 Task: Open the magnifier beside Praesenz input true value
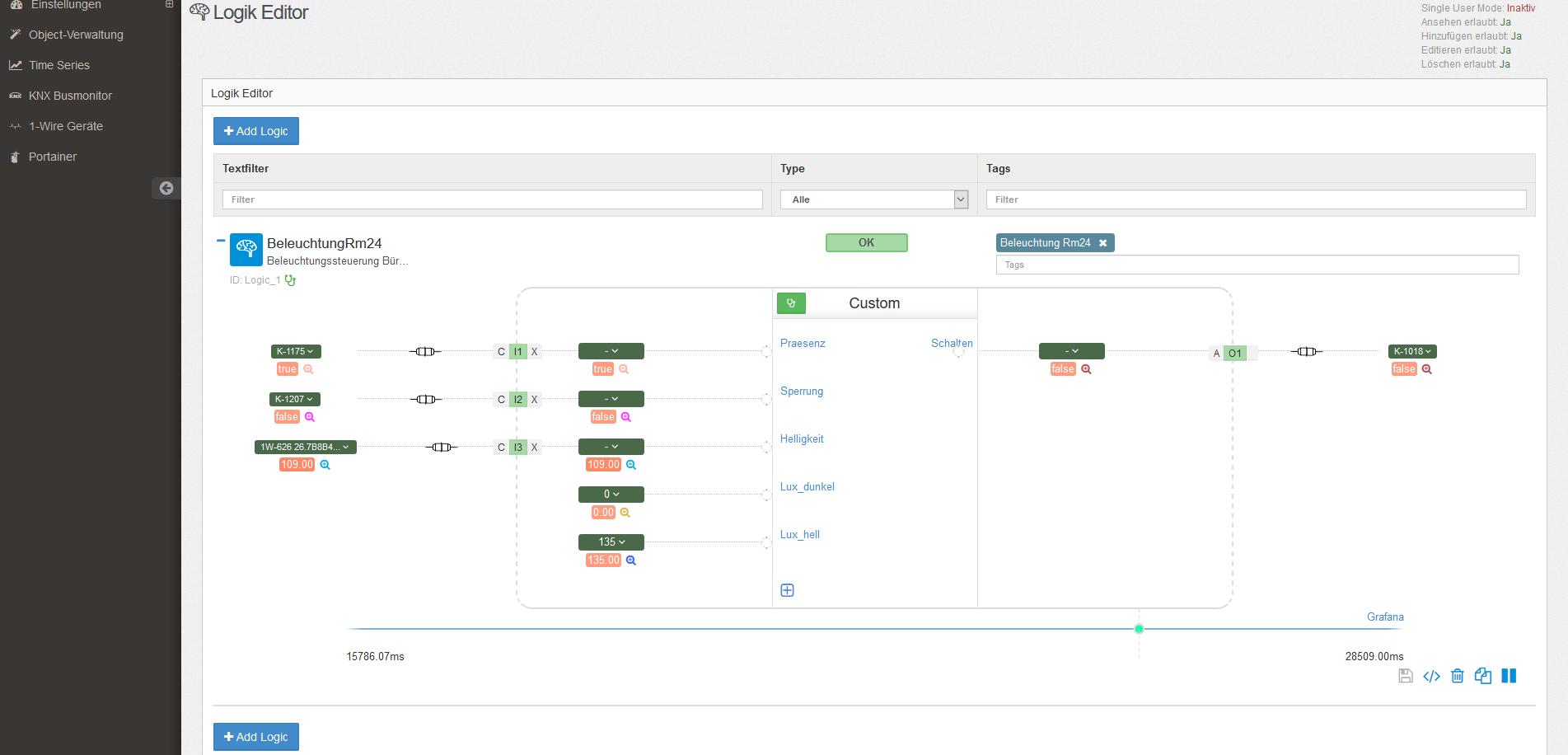(624, 369)
